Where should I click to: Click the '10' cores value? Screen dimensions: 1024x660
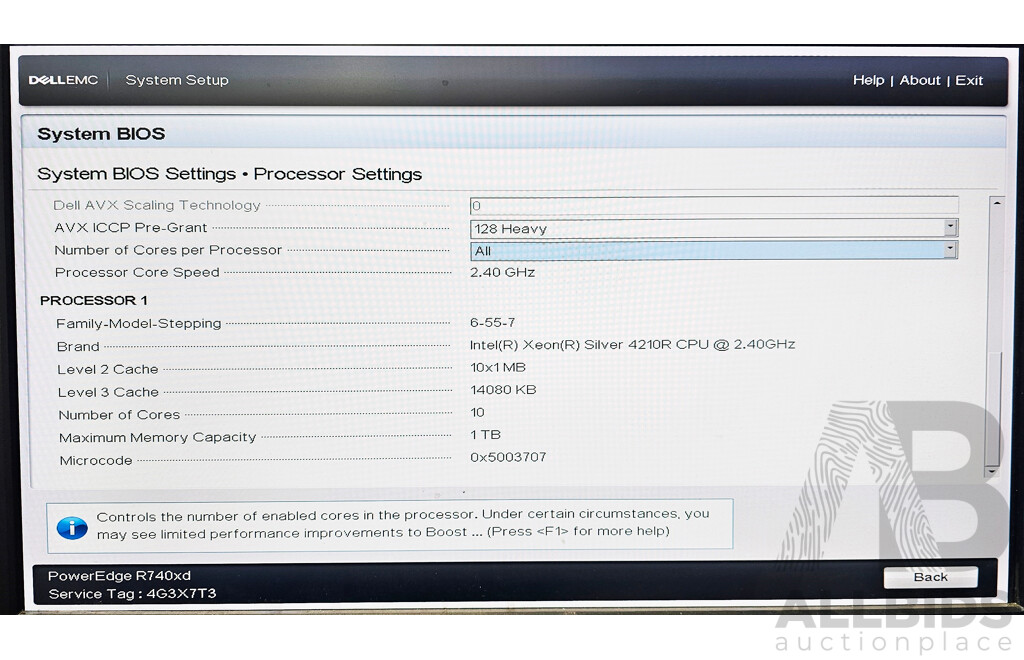[477, 413]
